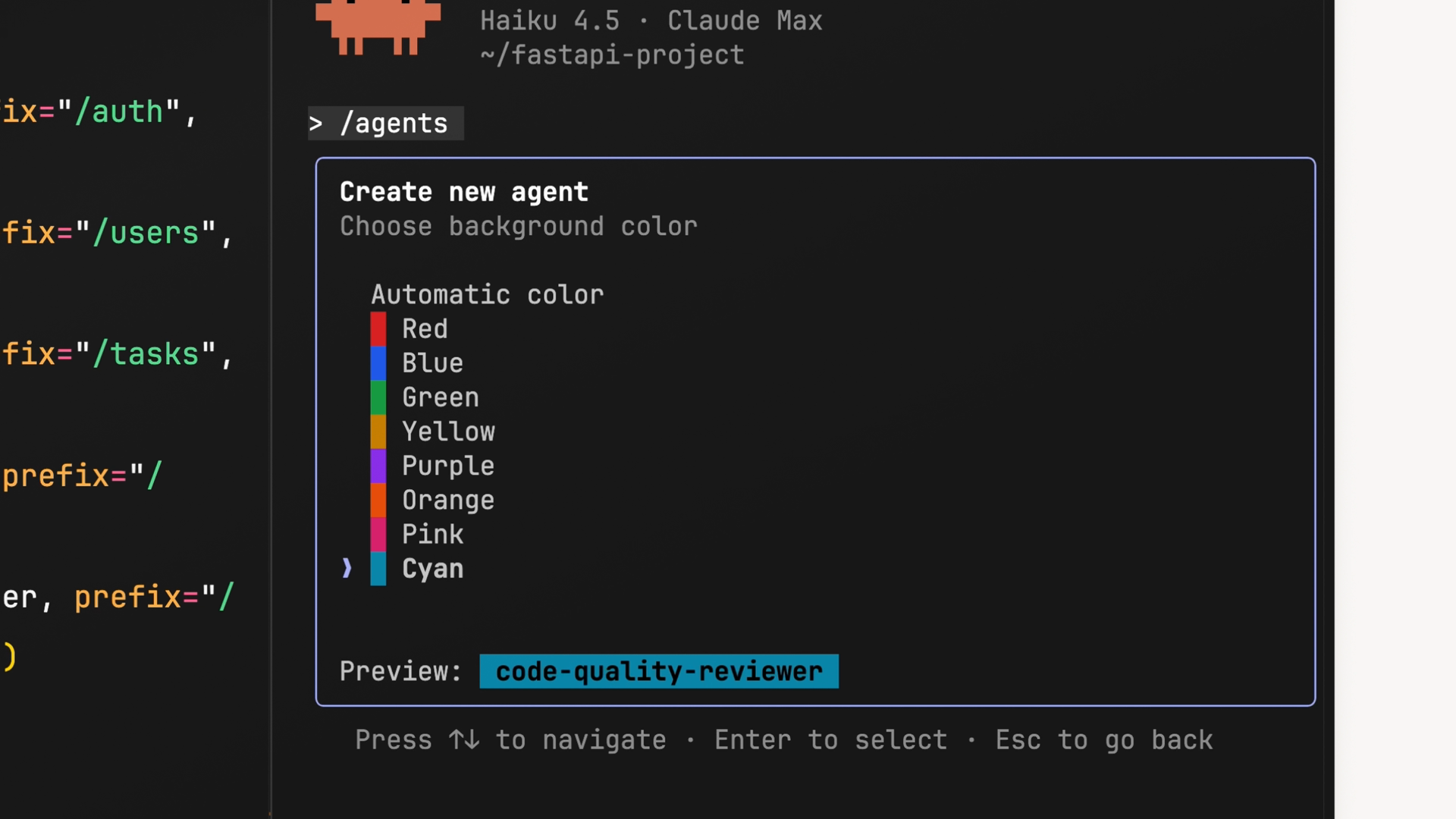Choose the Yellow color swatch
The image size is (1456, 819).
(x=378, y=431)
